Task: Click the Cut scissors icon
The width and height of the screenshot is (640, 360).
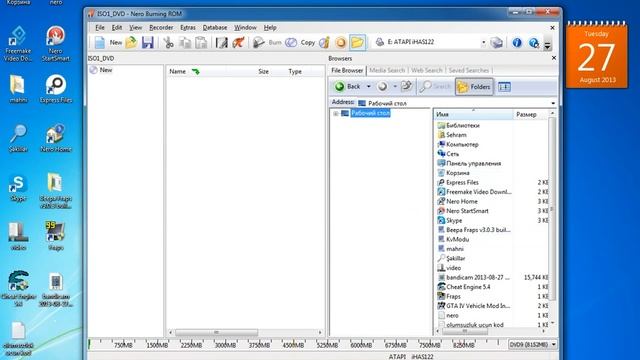Action: pyautogui.click(x=168, y=42)
